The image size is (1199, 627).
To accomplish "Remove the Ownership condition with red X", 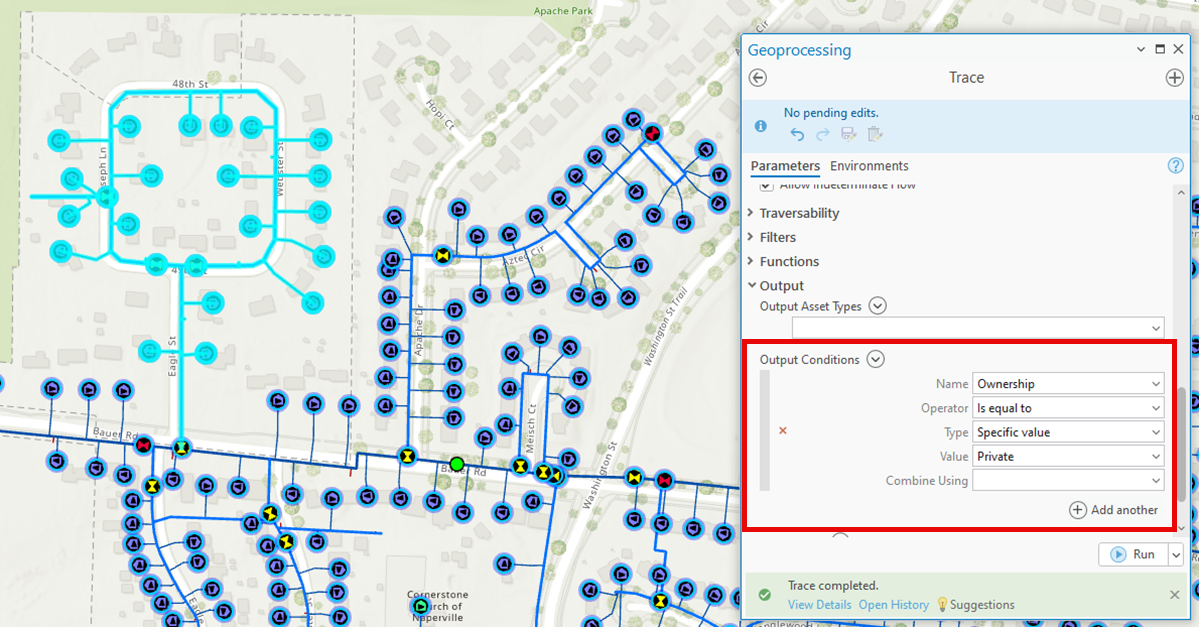I will click(782, 431).
